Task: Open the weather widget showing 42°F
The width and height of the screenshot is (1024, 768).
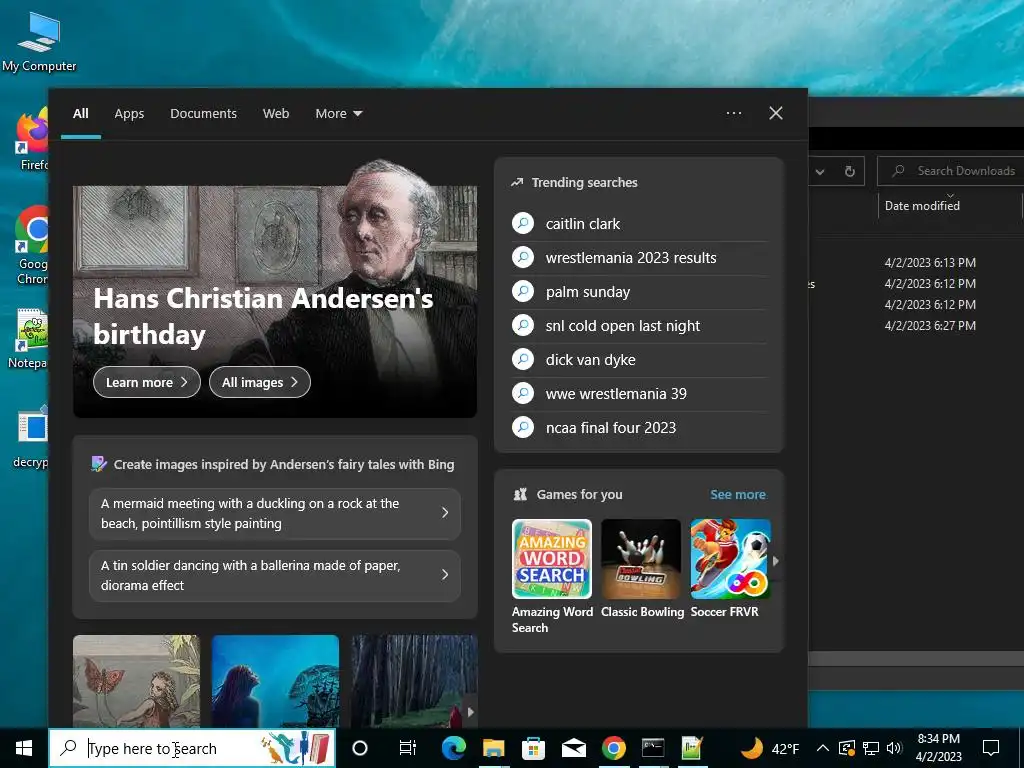Action: click(770, 748)
